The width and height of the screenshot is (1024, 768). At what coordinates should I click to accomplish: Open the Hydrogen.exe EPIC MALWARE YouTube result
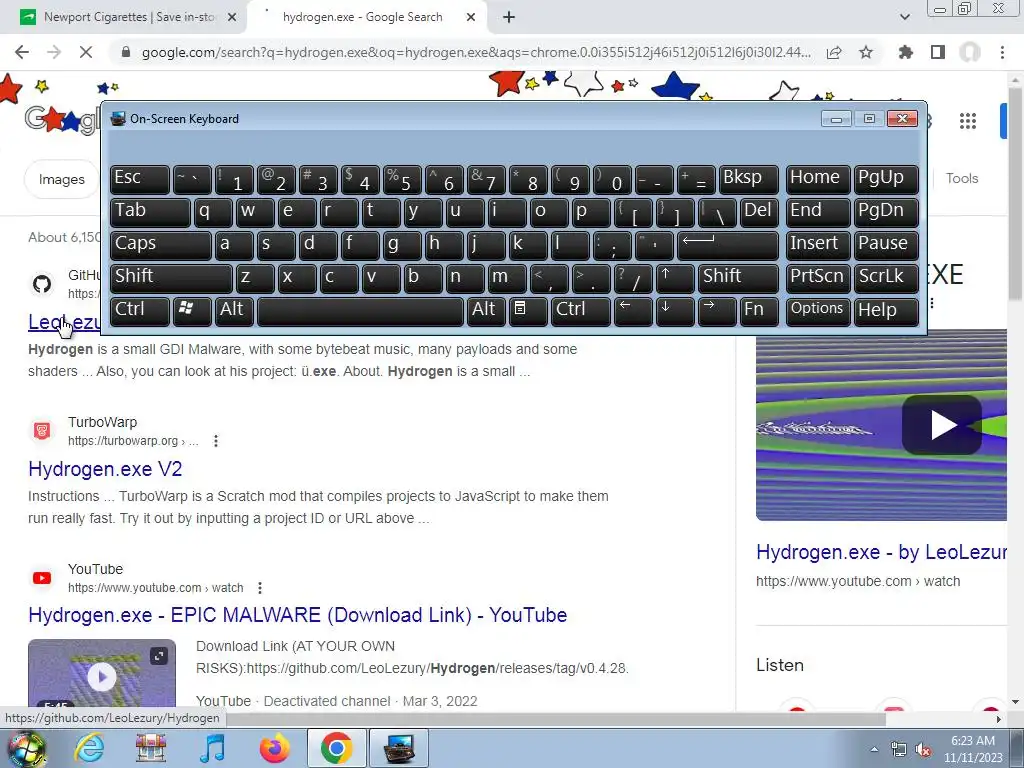coord(298,615)
